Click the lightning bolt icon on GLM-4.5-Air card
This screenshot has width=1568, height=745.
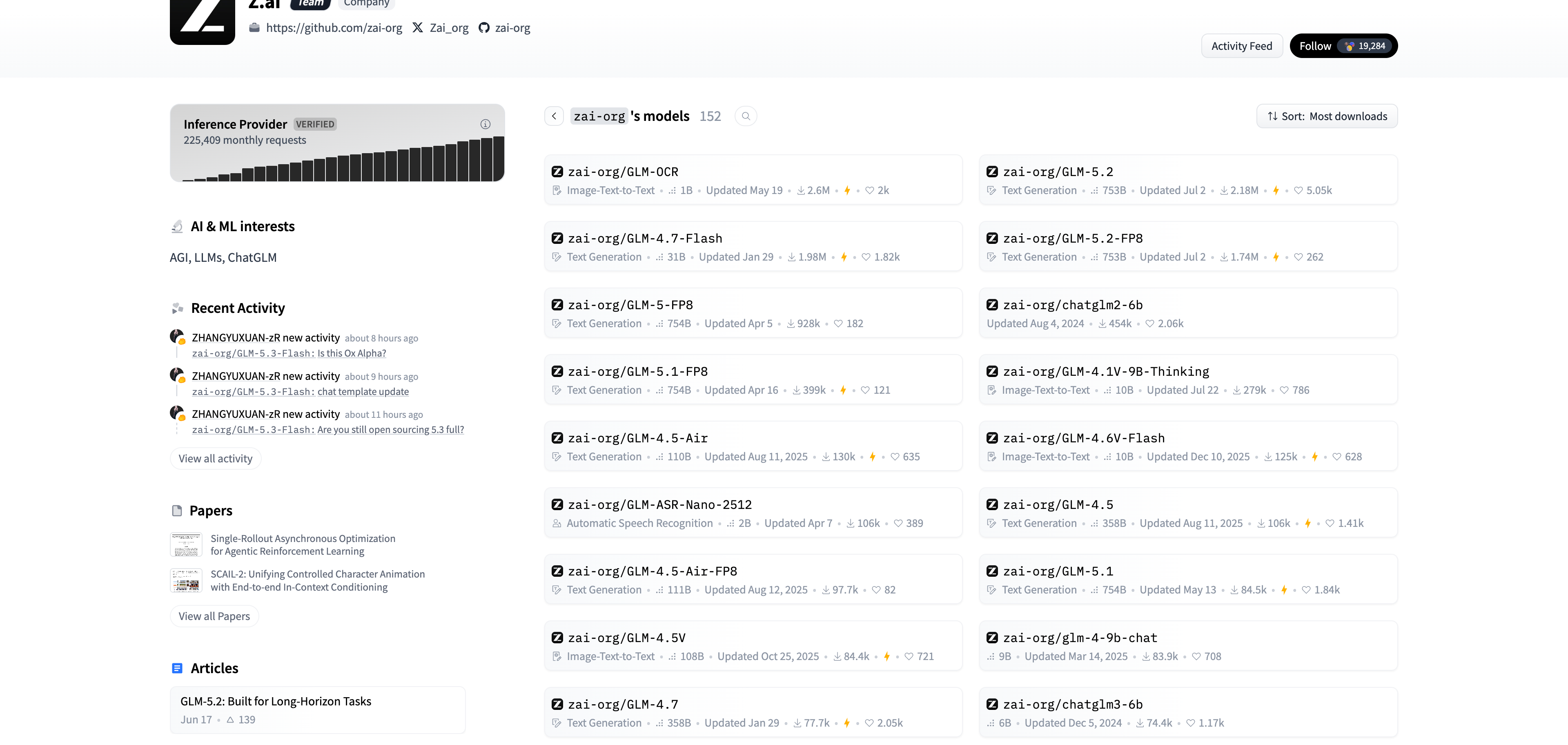click(873, 457)
